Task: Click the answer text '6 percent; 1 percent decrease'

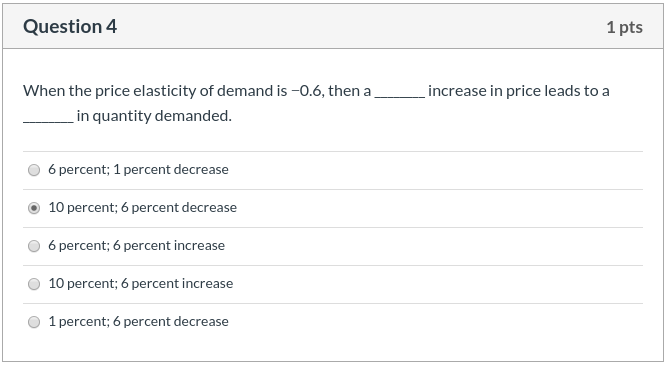Action: [138, 170]
